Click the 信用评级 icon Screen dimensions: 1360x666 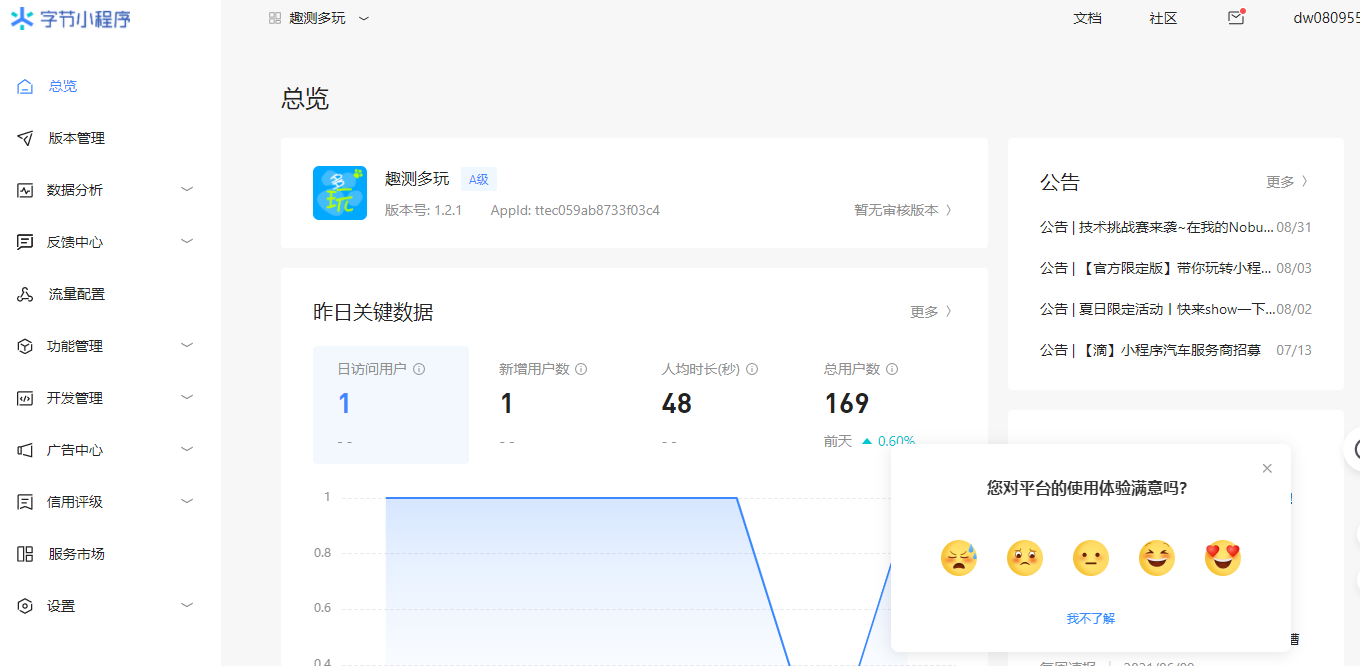pos(26,502)
